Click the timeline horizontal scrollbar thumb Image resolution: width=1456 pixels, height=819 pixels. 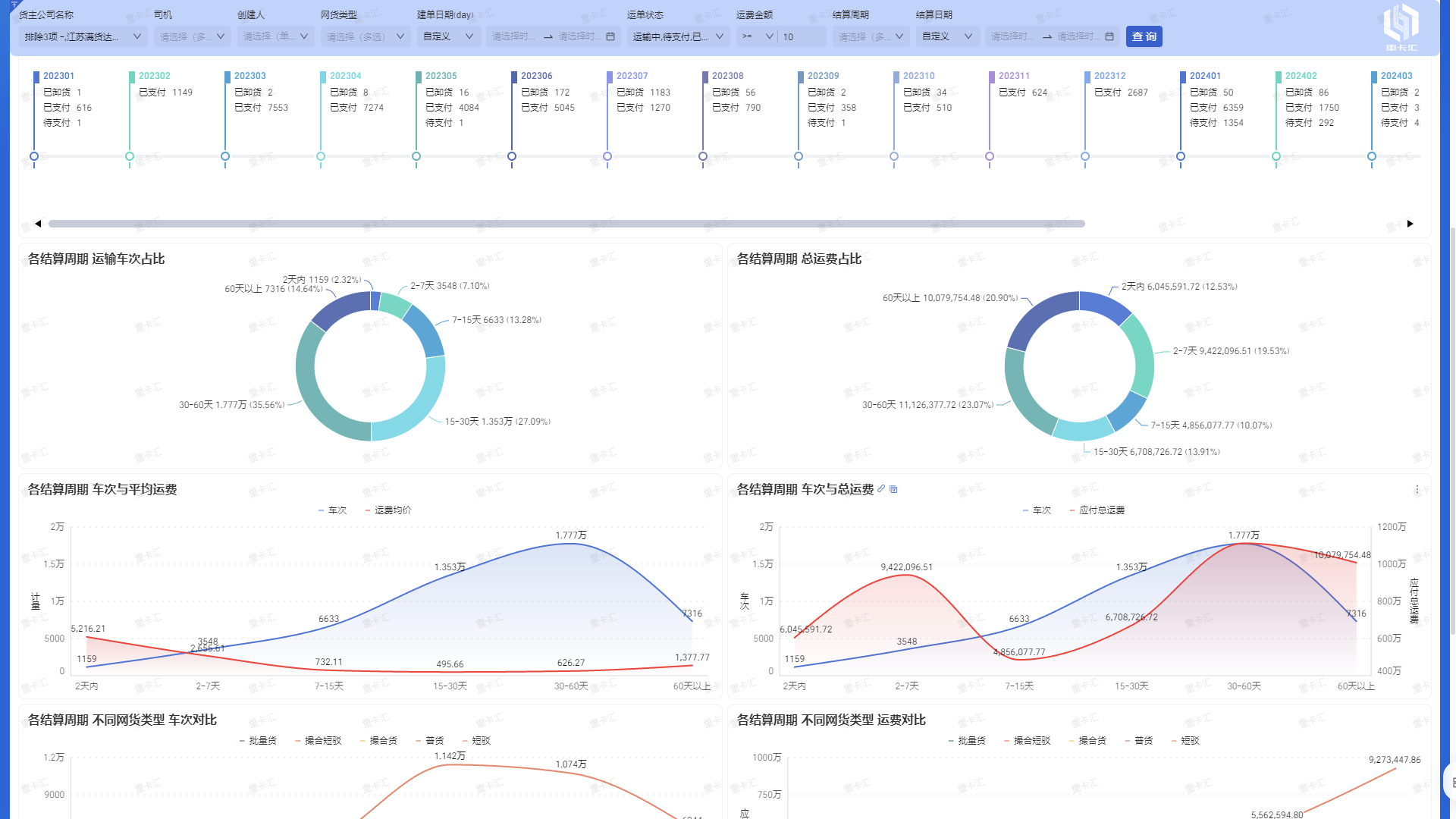(566, 224)
